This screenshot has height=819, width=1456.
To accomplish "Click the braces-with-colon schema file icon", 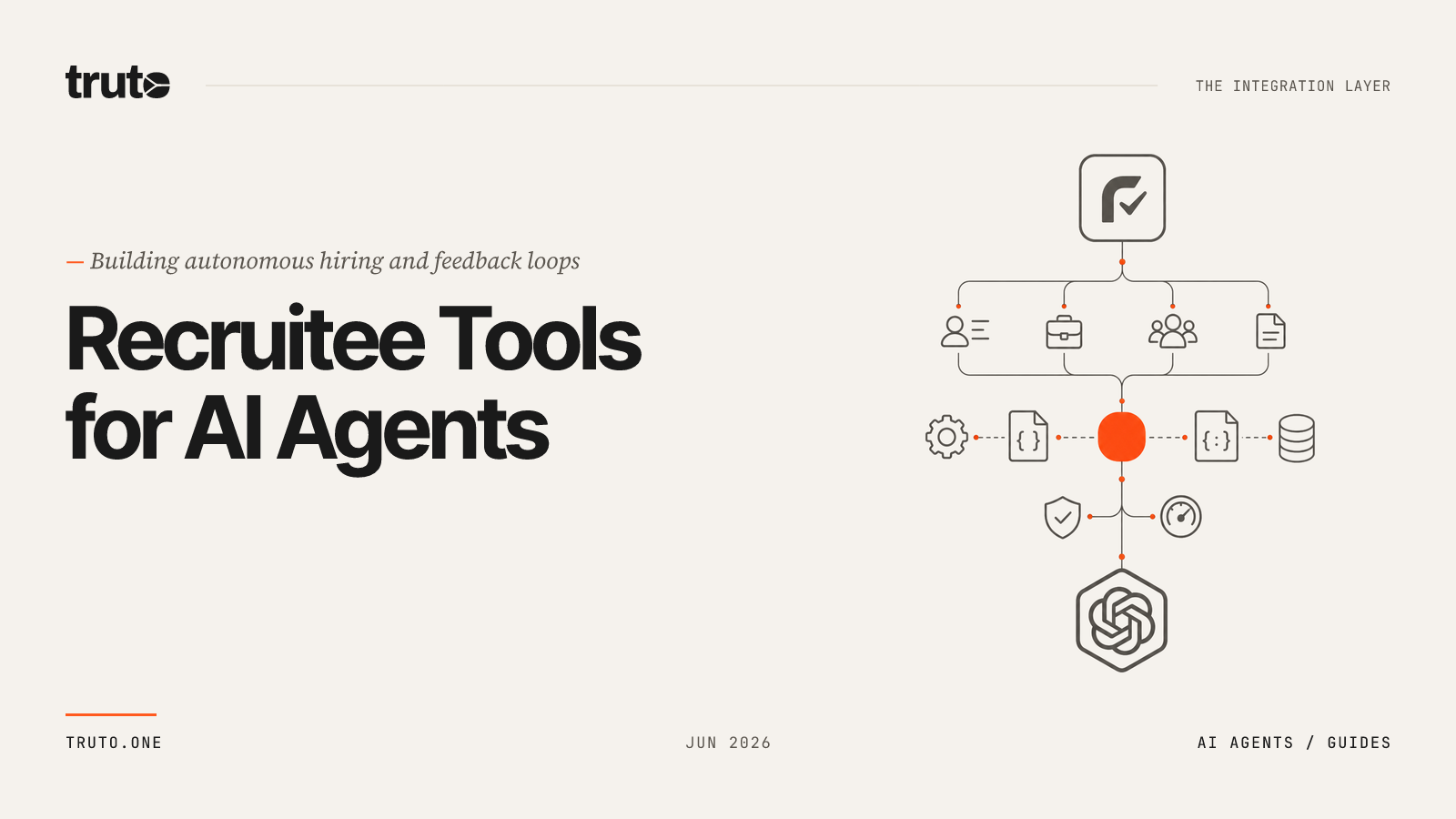I will (x=1216, y=437).
